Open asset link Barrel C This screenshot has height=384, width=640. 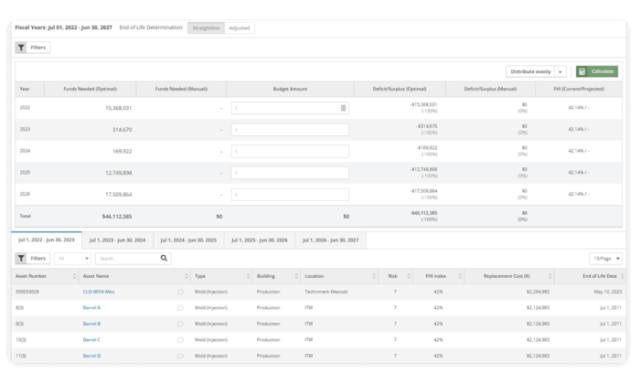point(92,340)
